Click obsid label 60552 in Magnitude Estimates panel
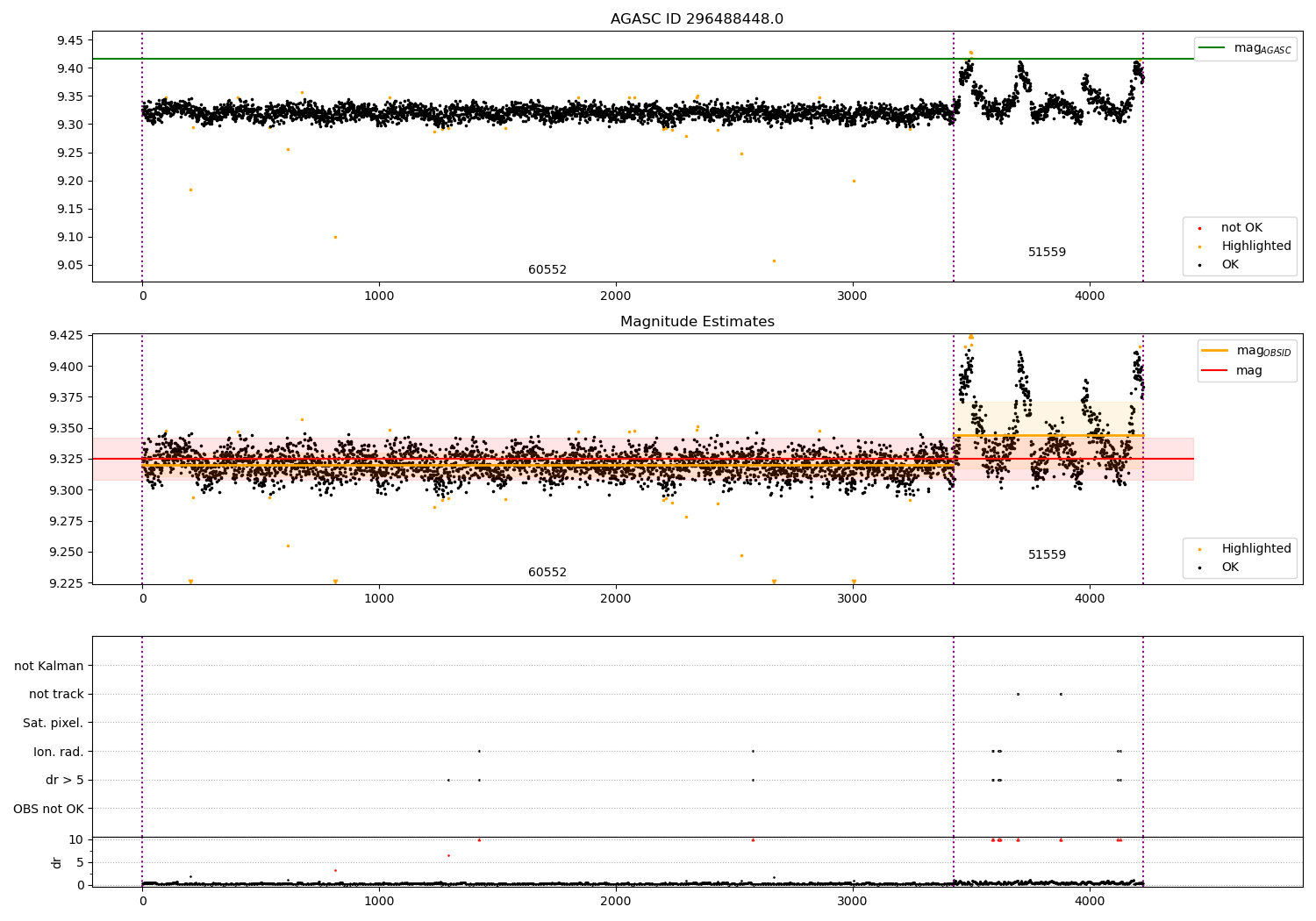Screen dimensions: 1316x921 click(x=547, y=573)
